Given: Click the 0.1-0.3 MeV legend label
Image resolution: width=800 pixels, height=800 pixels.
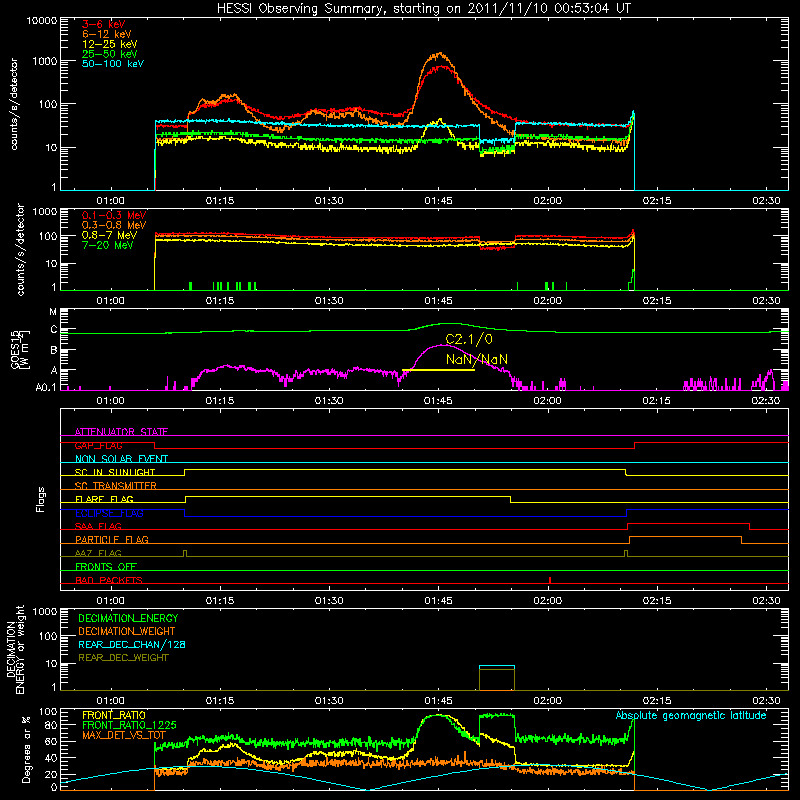Looking at the screenshot, I should 114,215.
